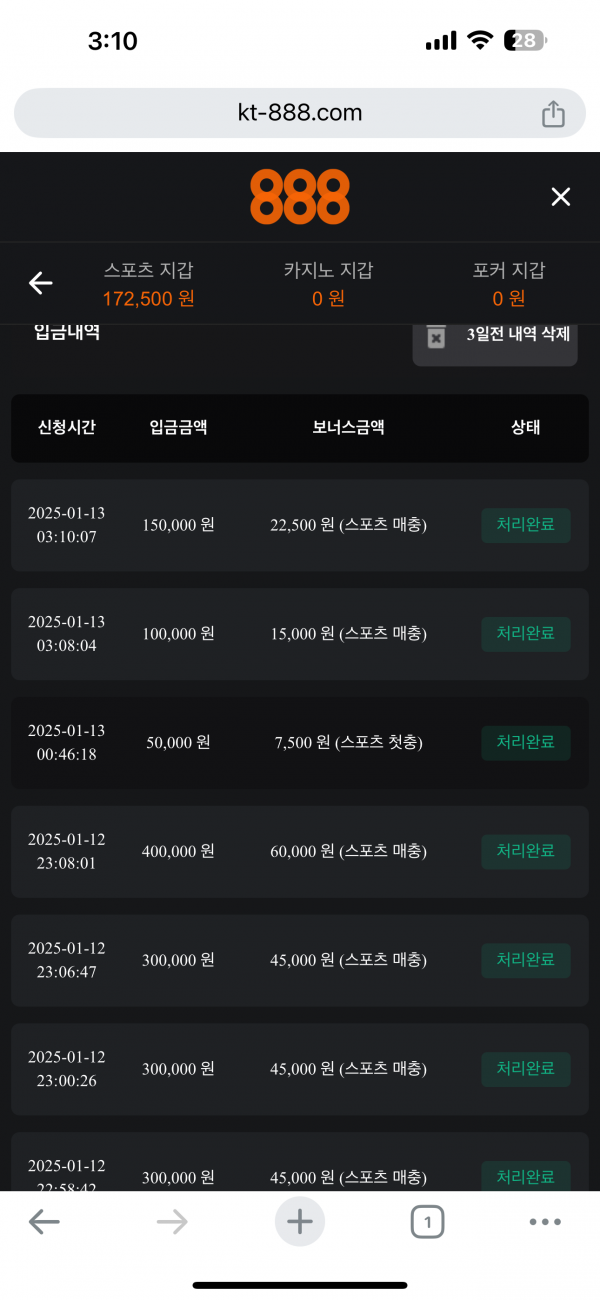This screenshot has height=1300, width=600.
Task: Tap the share icon in address bar
Action: [553, 114]
